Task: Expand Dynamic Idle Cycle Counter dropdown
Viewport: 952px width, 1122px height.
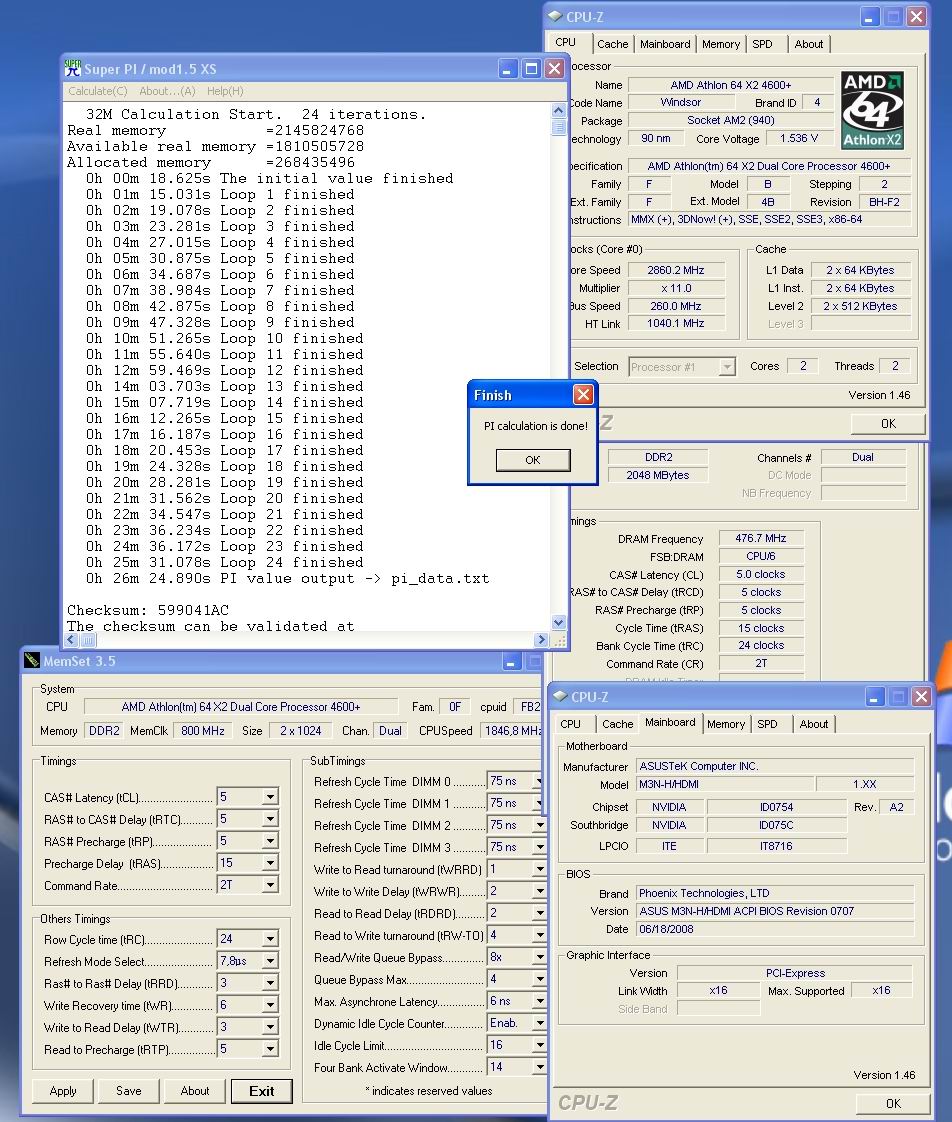Action: click(x=540, y=1023)
